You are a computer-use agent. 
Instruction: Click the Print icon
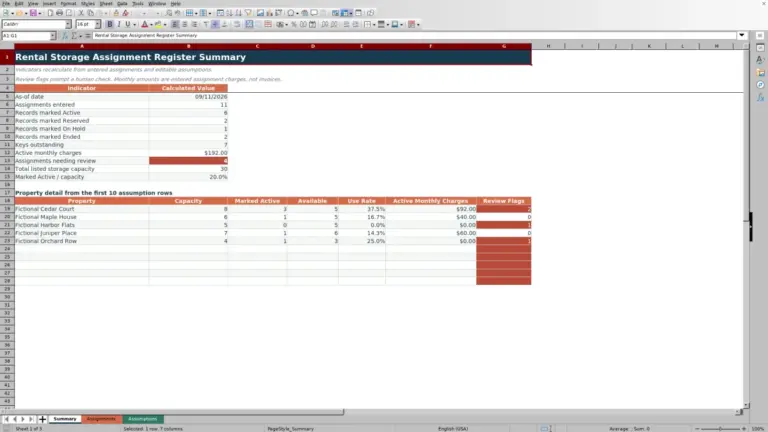[59, 13]
